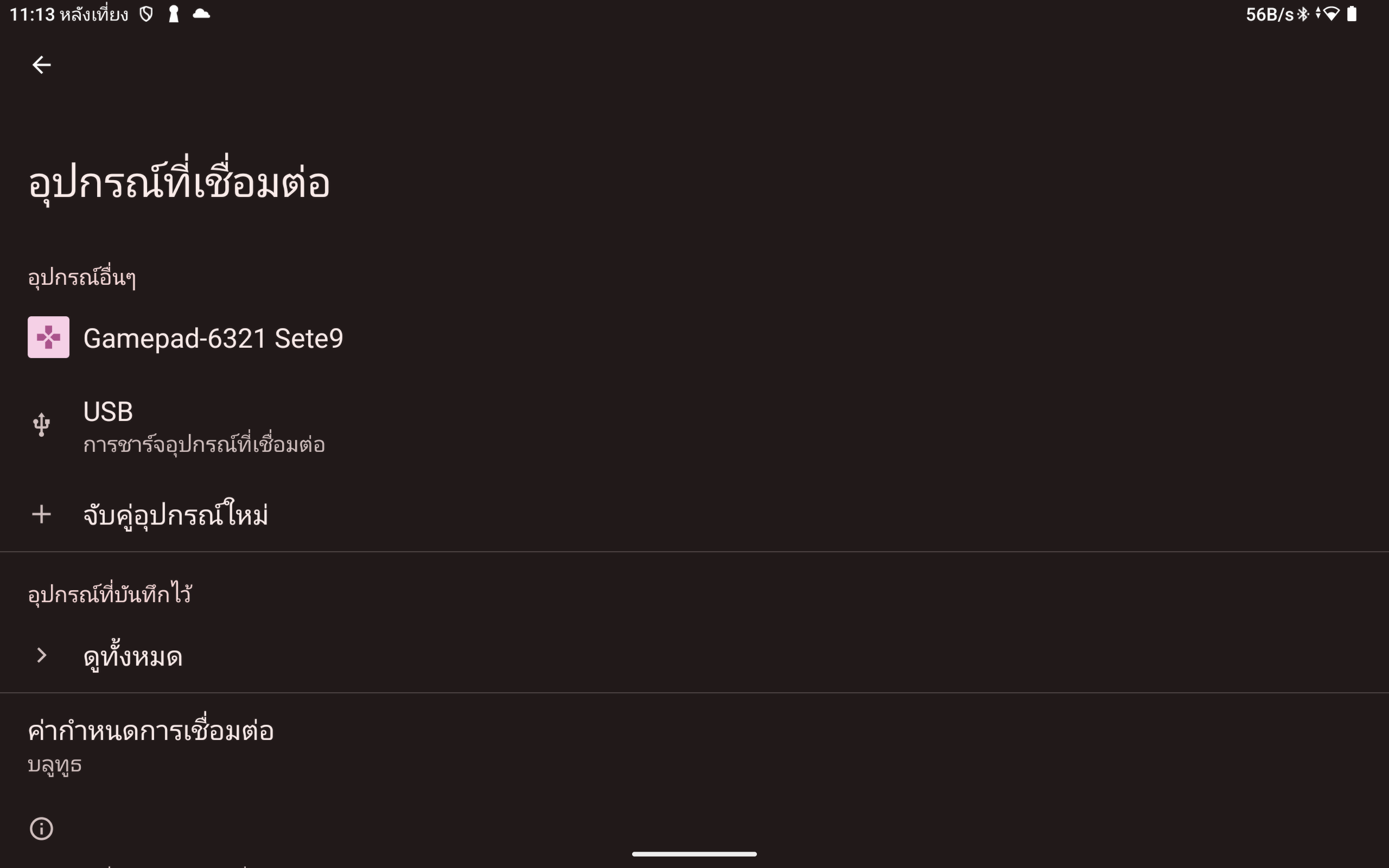Expand the chevron beside ดูทั้งหมด

click(41, 655)
